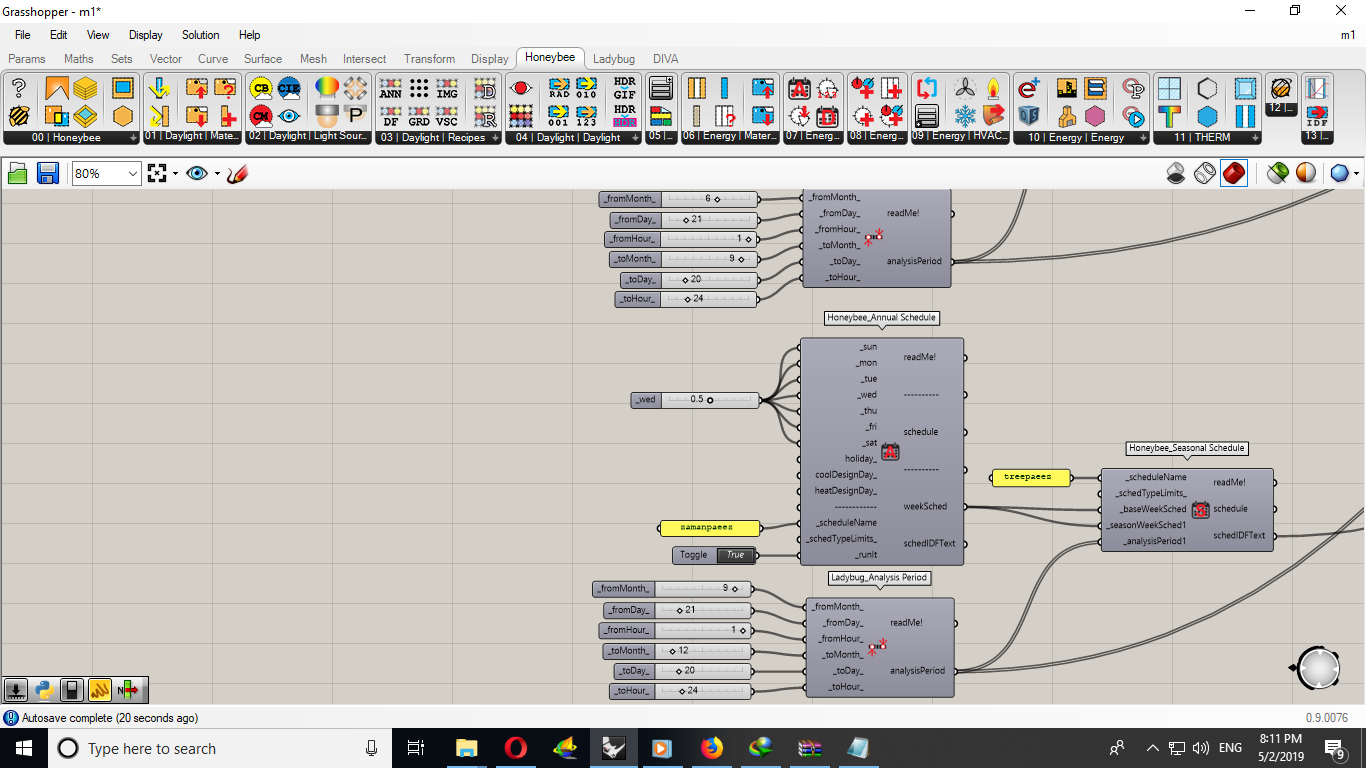Click the flame heating HVAC icon

(x=993, y=88)
